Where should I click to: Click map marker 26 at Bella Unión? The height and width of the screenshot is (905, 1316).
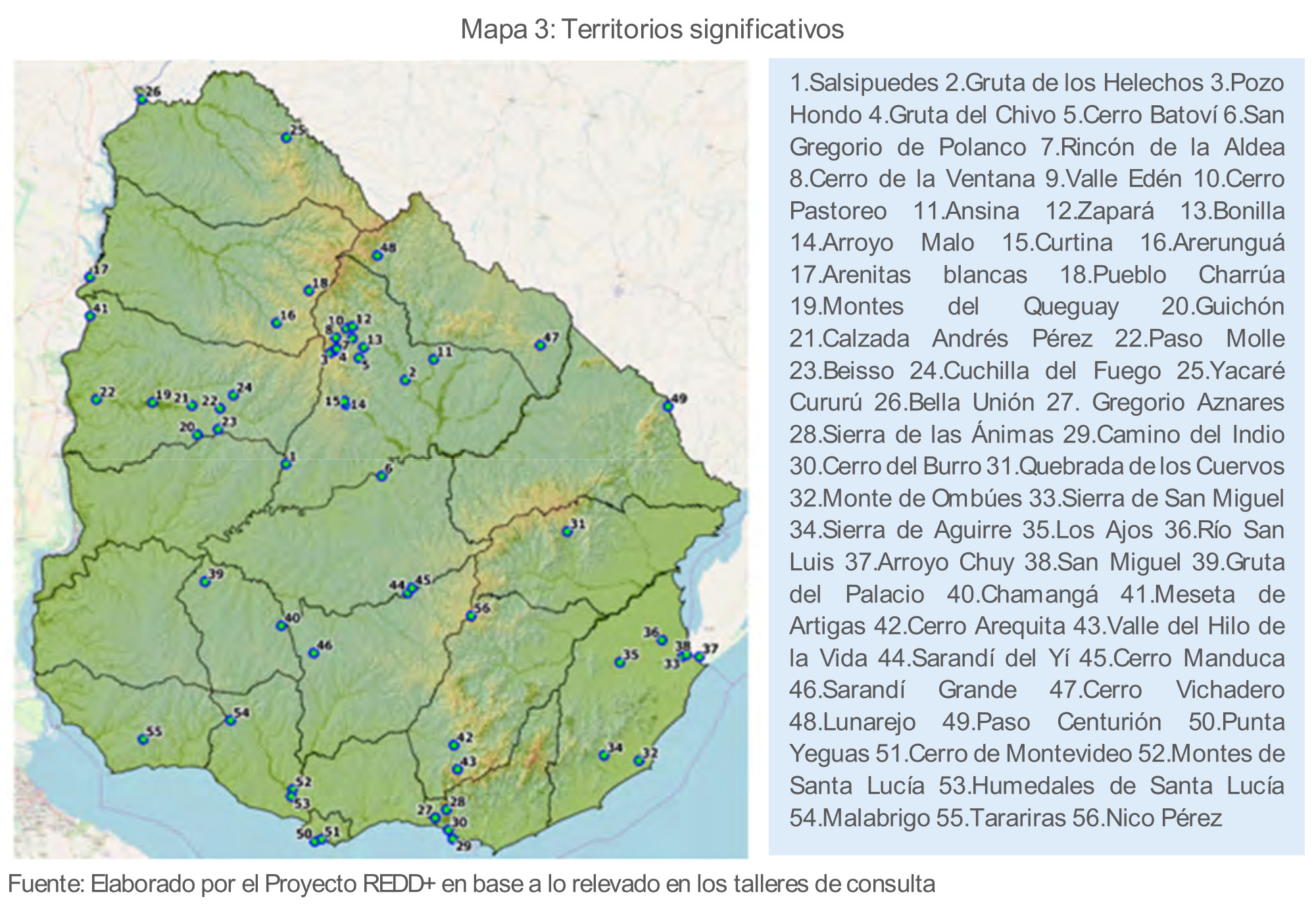141,99
